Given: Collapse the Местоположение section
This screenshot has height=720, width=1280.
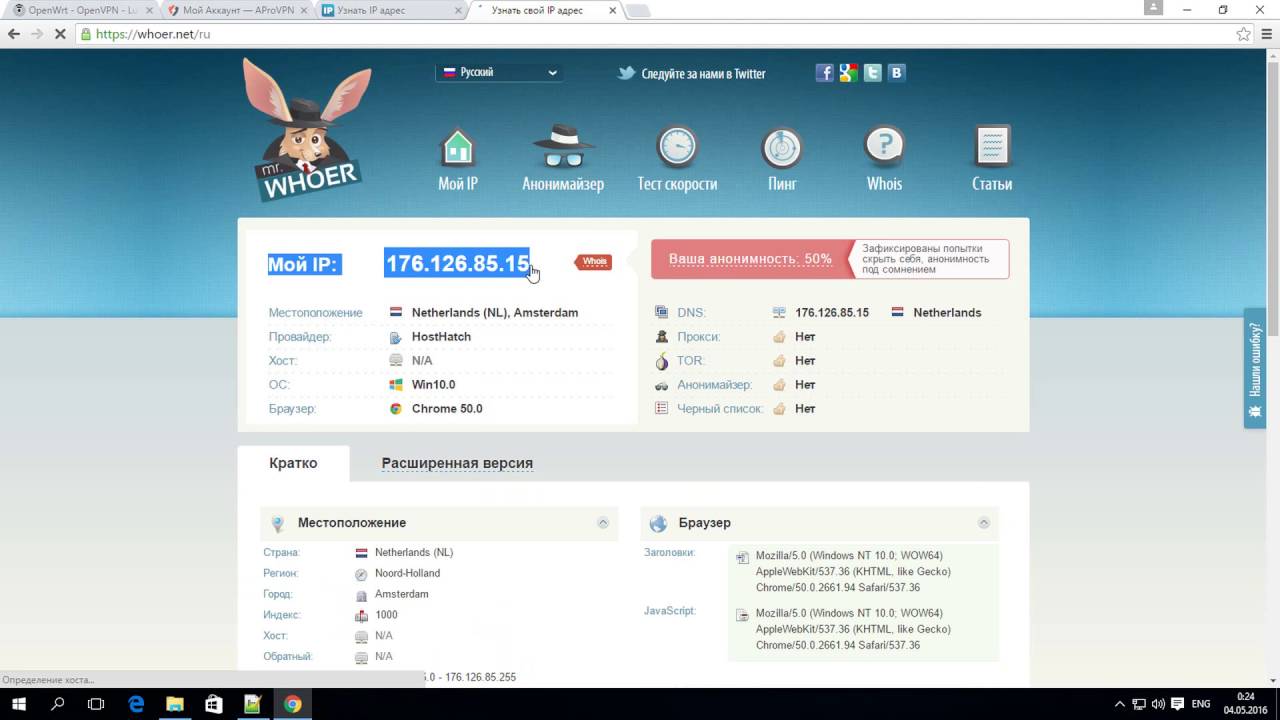Looking at the screenshot, I should point(603,523).
